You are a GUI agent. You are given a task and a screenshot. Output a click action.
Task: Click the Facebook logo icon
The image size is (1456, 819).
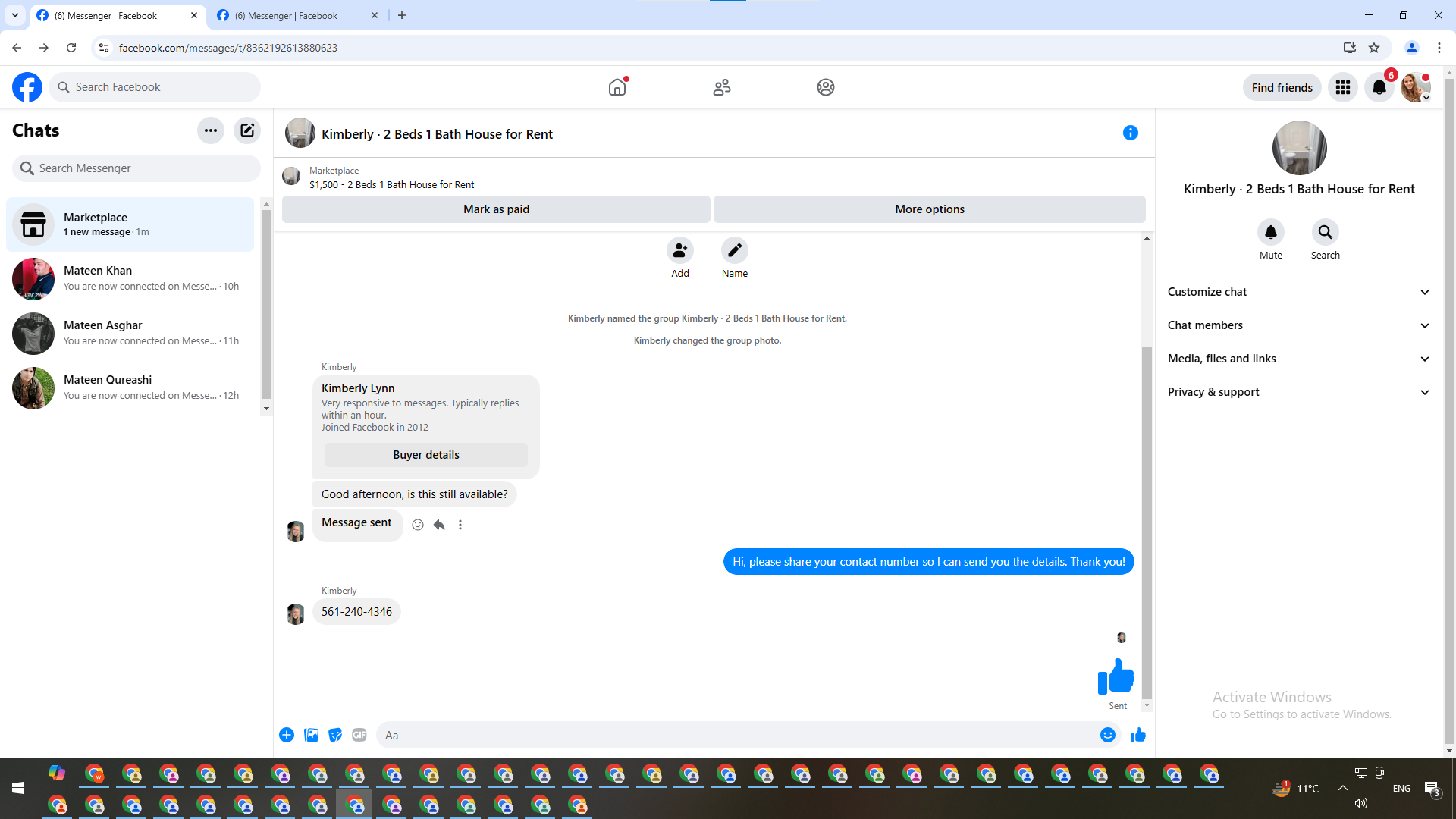(x=27, y=87)
